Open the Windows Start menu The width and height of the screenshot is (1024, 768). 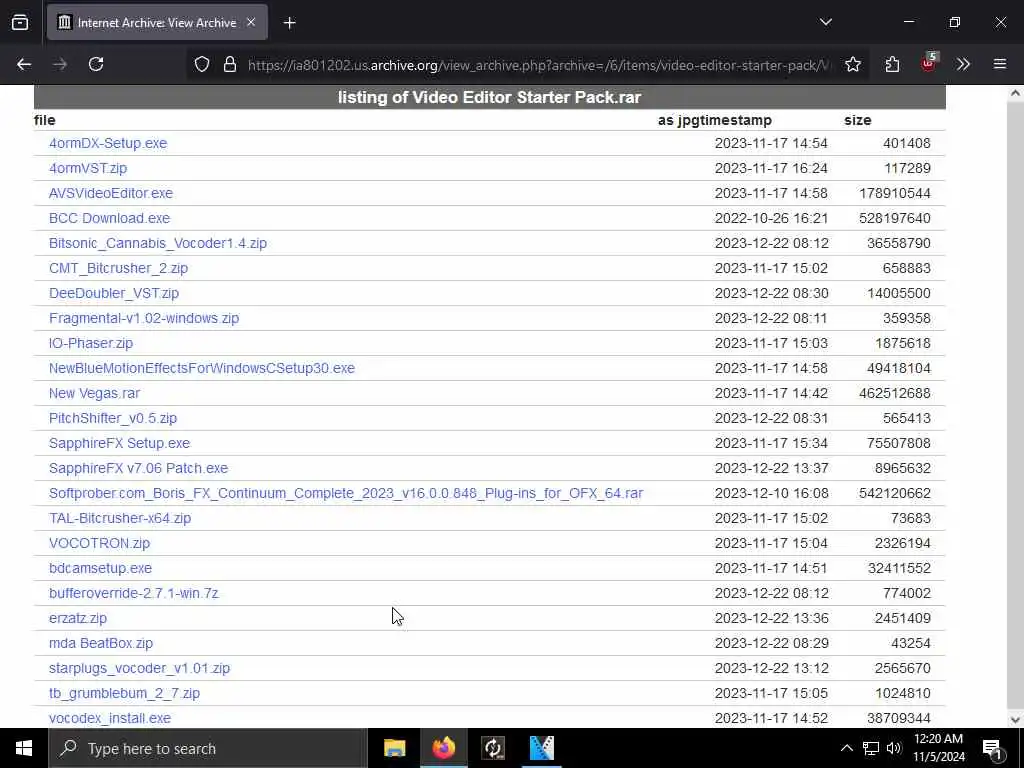point(24,748)
